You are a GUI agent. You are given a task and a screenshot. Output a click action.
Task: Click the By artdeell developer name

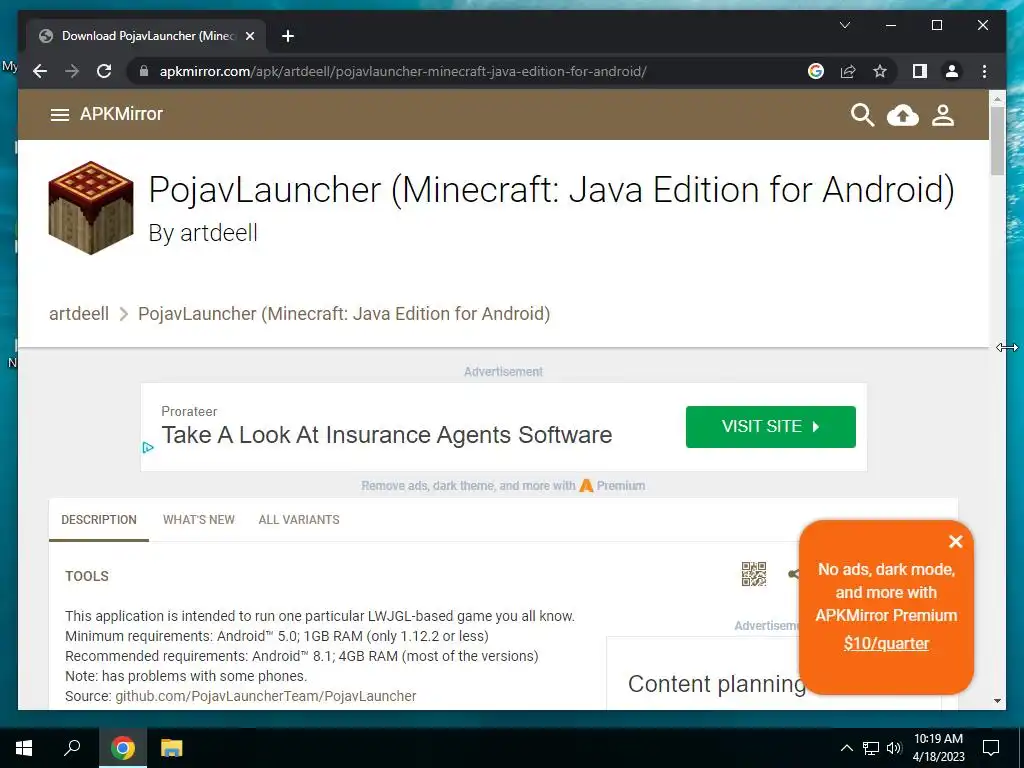coord(203,233)
